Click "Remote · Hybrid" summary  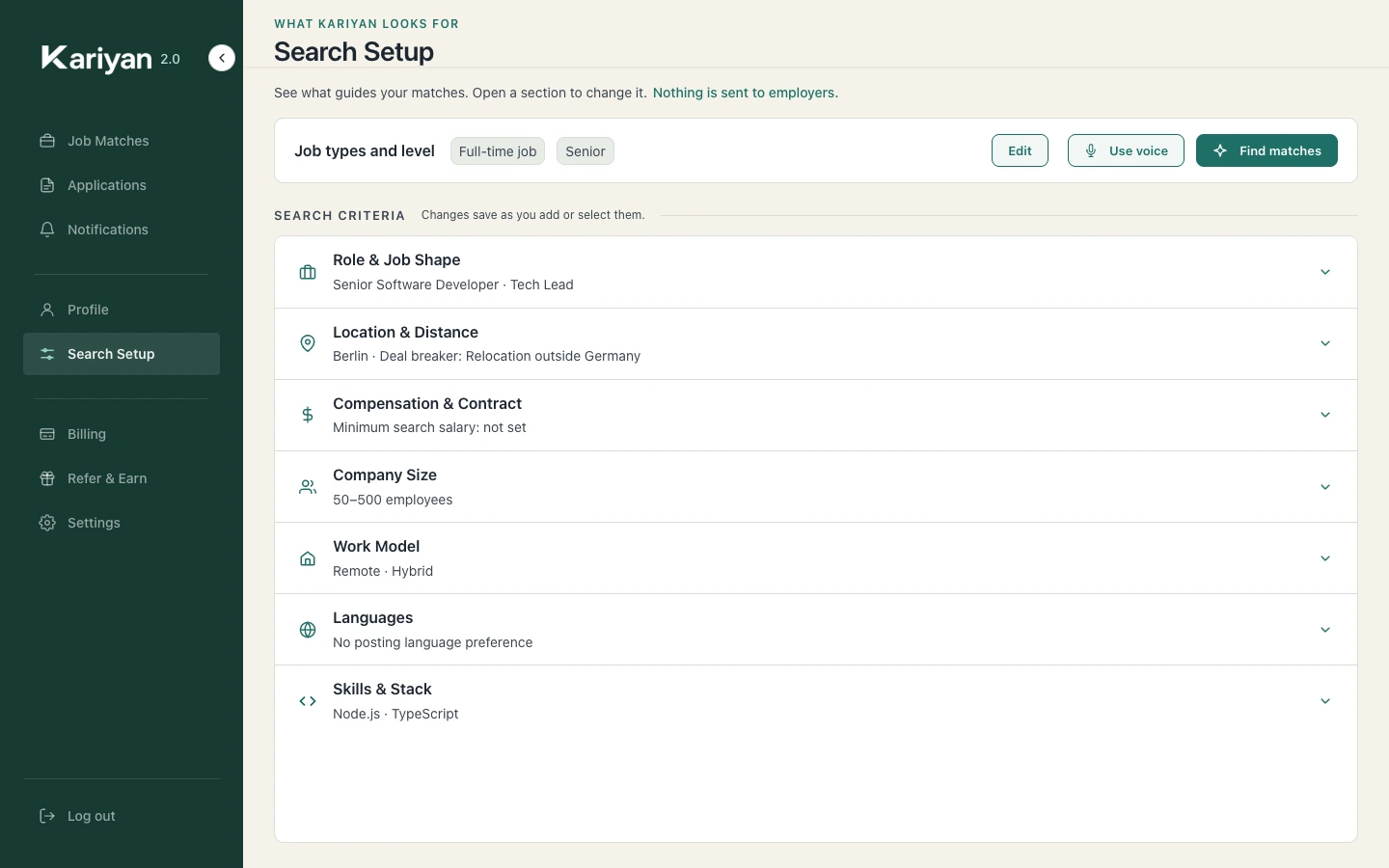tap(383, 571)
